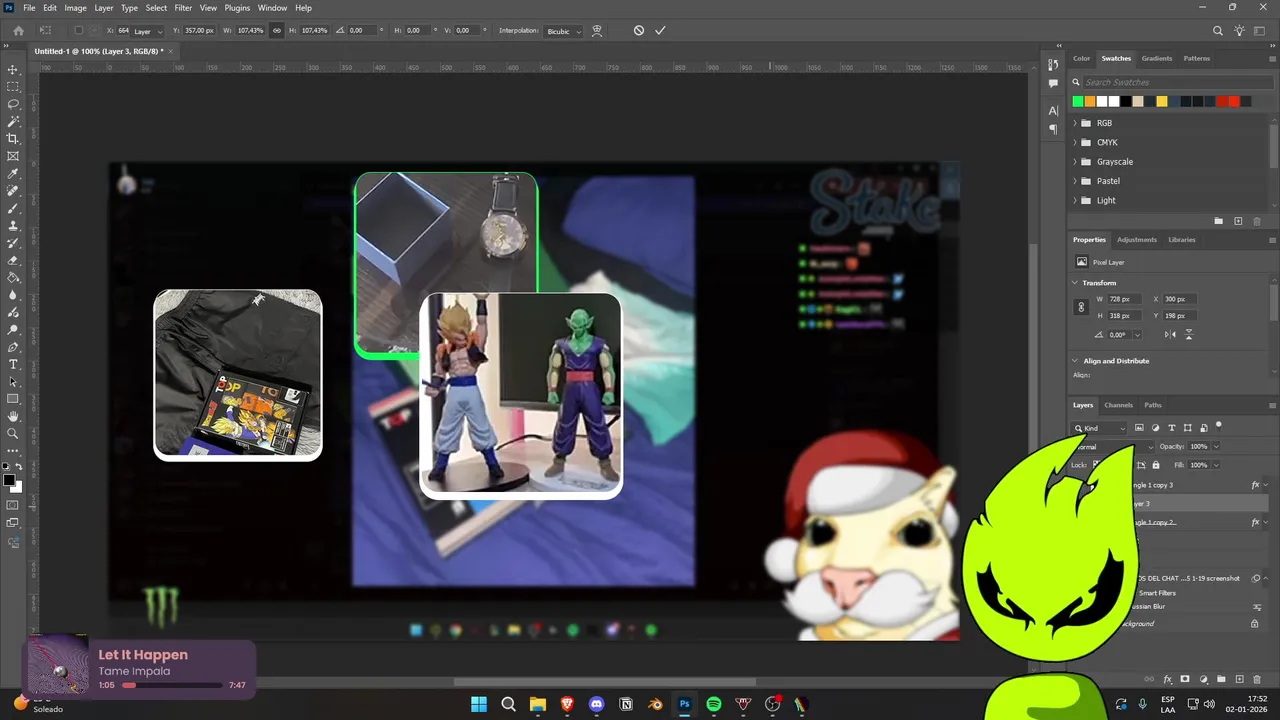Cancel the transform in options bar
The width and height of the screenshot is (1280, 720).
639,30
